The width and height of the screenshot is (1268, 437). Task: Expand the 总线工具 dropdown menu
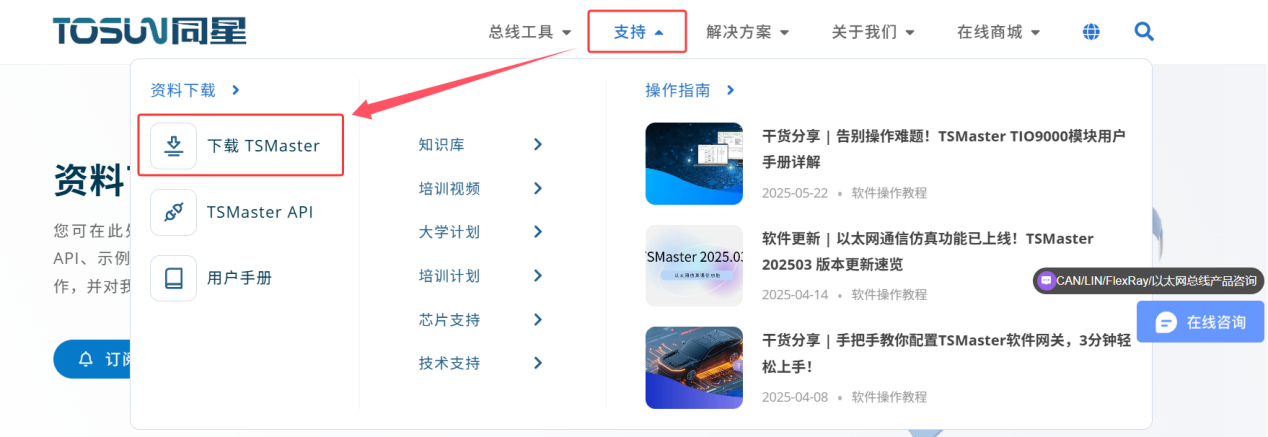tap(530, 32)
